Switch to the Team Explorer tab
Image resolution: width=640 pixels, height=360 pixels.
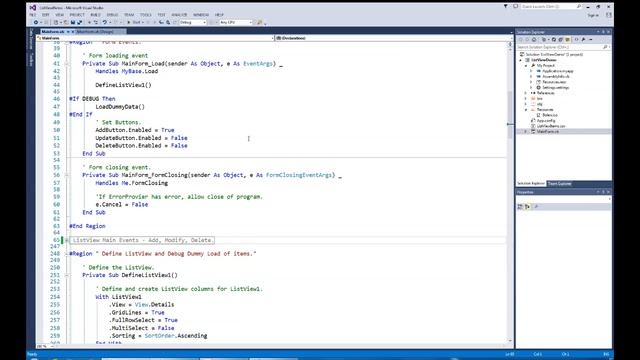pos(559,184)
